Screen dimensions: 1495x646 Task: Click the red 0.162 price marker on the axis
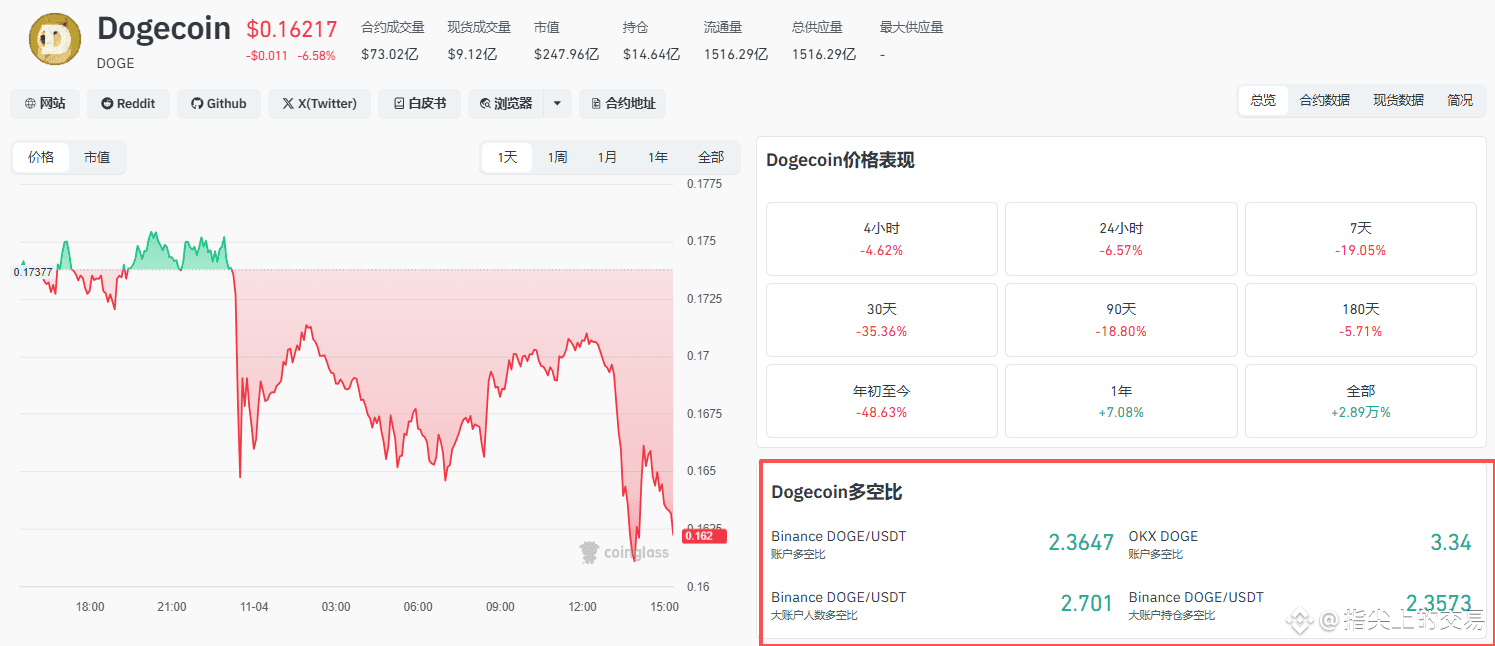click(705, 536)
